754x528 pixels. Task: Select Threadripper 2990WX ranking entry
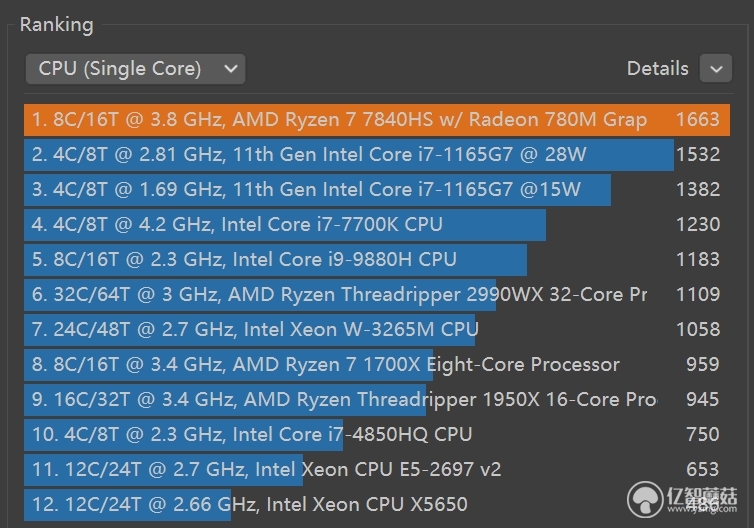377,295
